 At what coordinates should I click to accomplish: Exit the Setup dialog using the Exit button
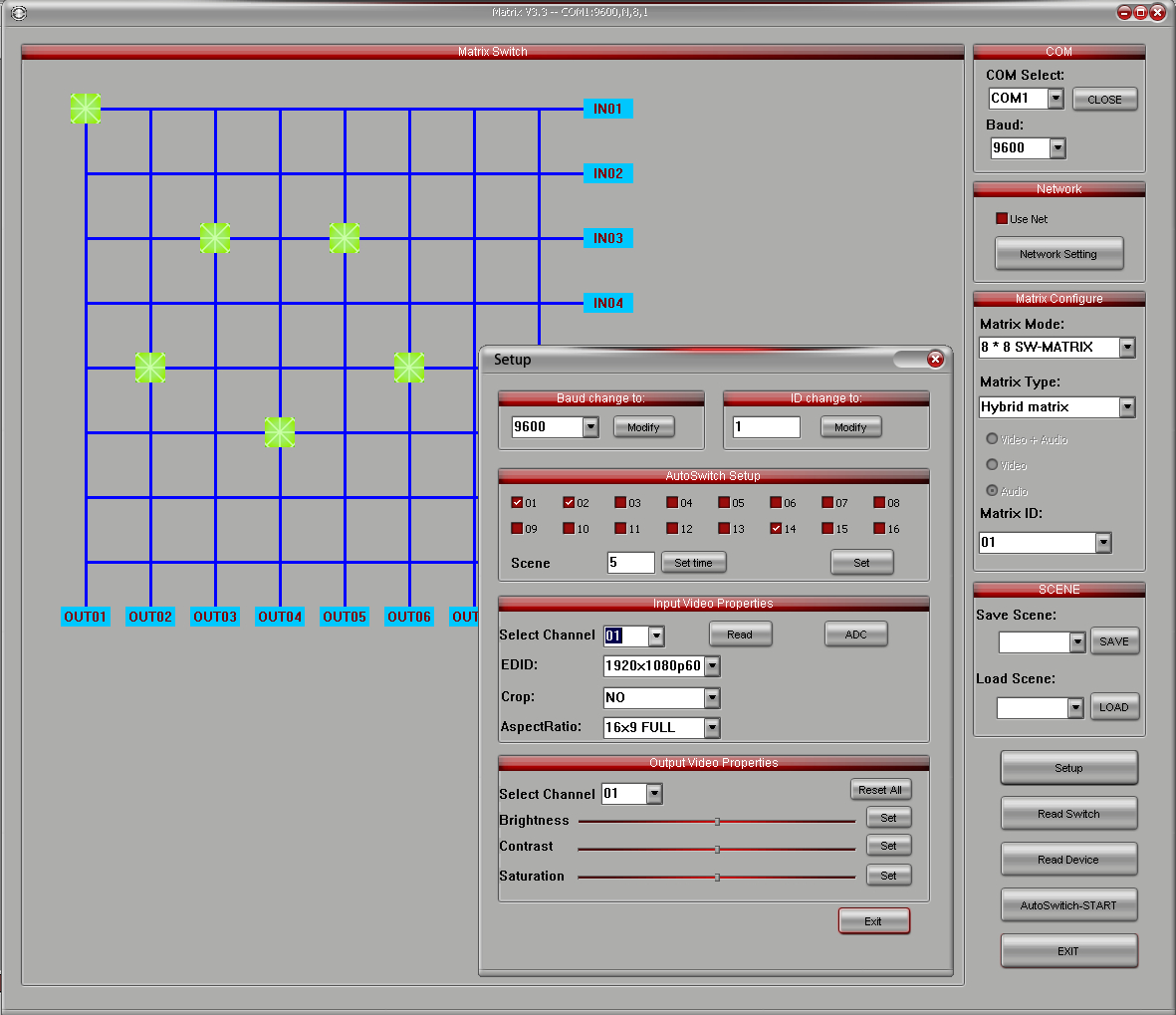(x=873, y=921)
